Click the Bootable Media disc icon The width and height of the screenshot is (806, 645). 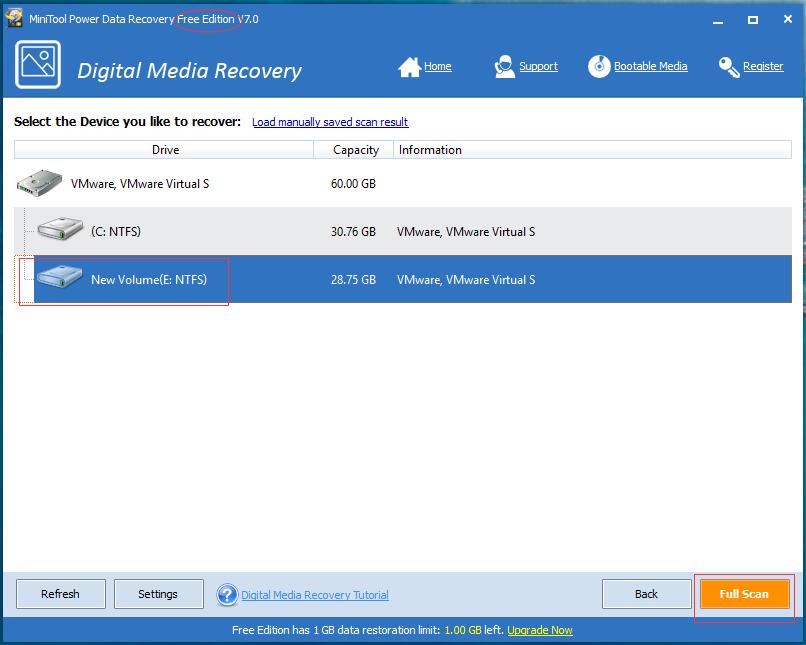599,67
